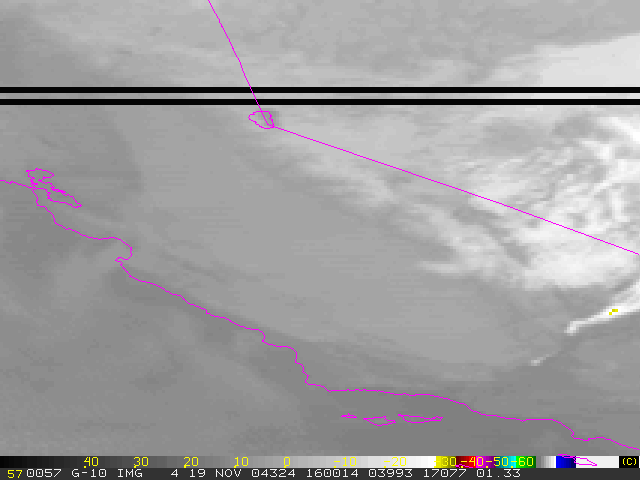Viewport: 640px width, 480px height.
Task: Click the (C) unit label
Action: coord(628,461)
